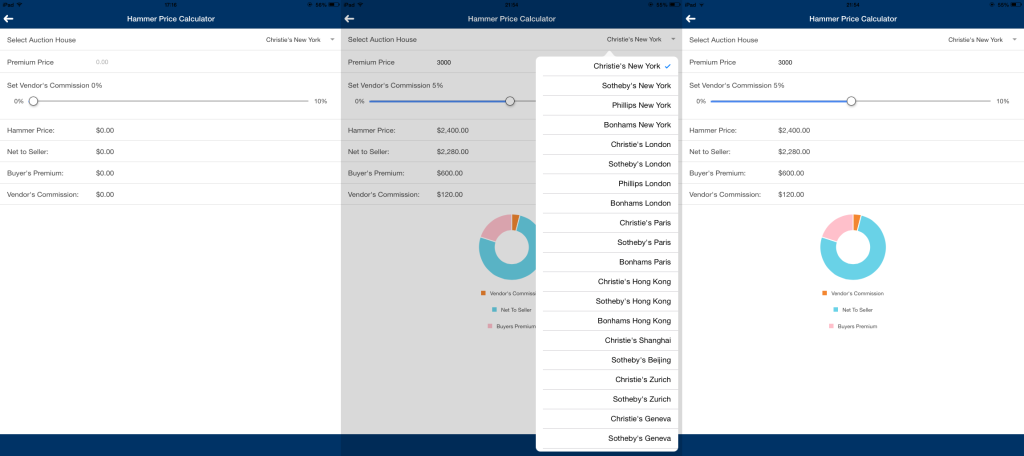Open auction house dropdown on screen with unobstructed chart

tap(979, 40)
